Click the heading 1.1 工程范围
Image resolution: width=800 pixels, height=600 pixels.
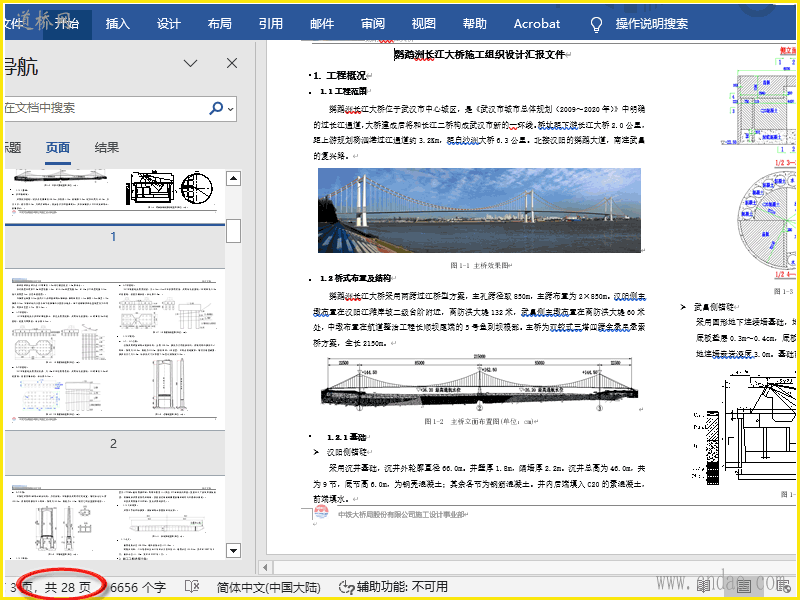point(343,91)
